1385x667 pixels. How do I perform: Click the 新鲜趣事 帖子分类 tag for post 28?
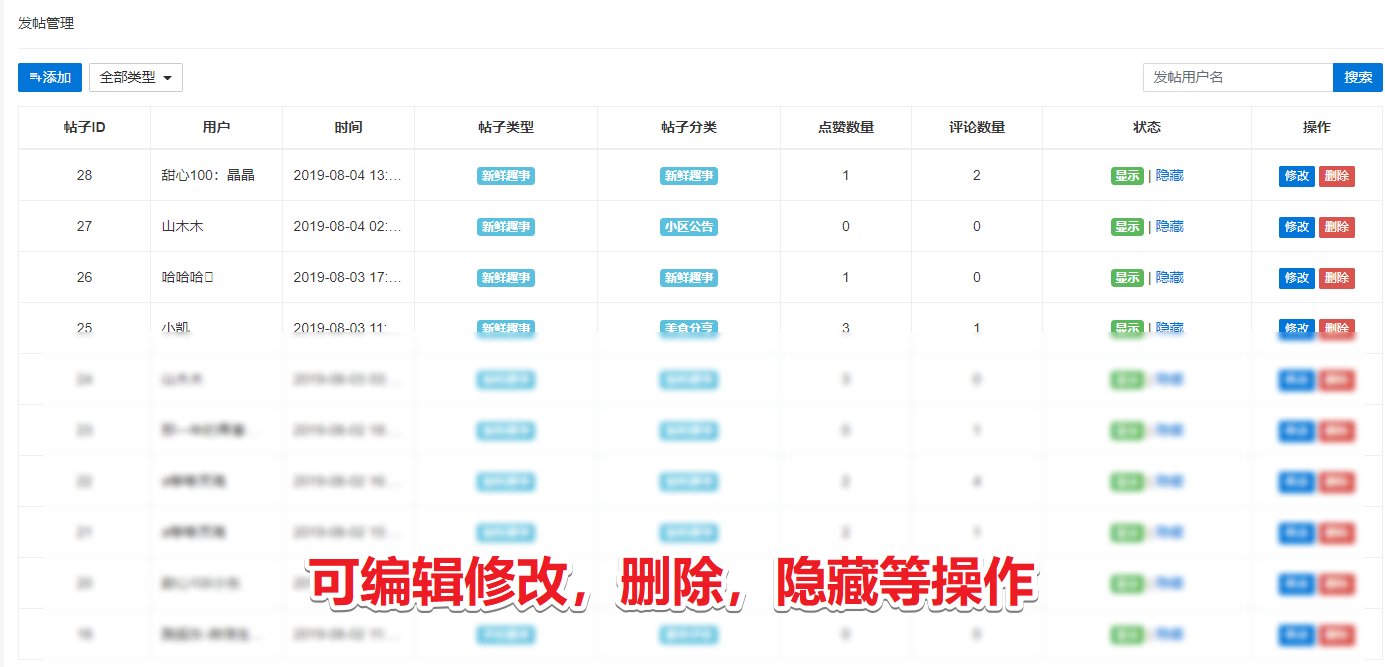coord(689,176)
